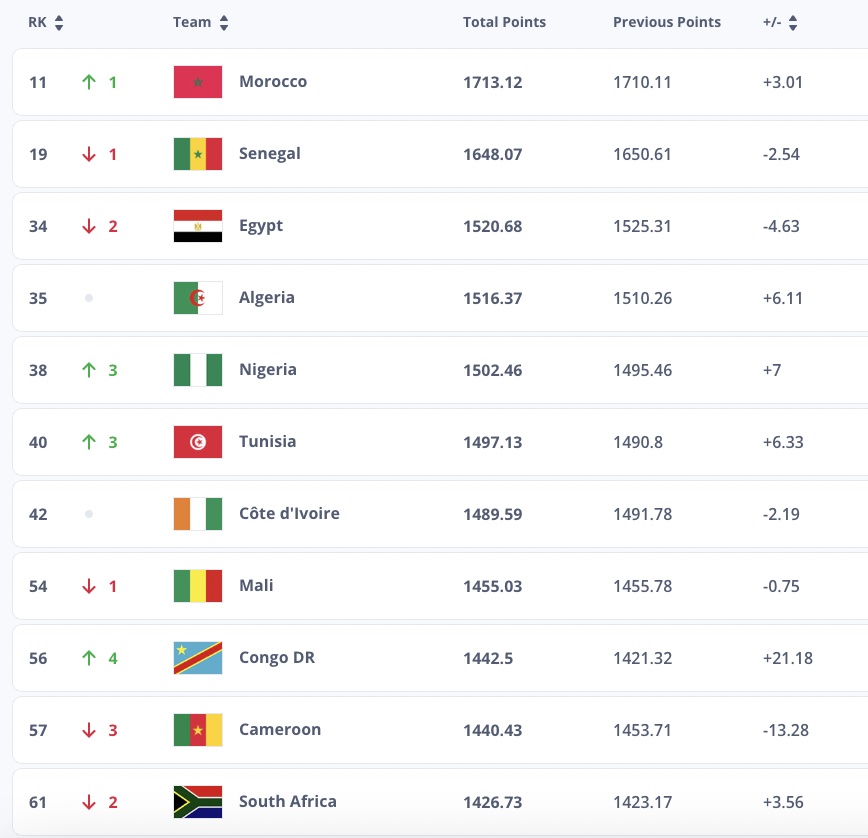Click the Cameroon flag icon
868x838 pixels.
(x=198, y=730)
